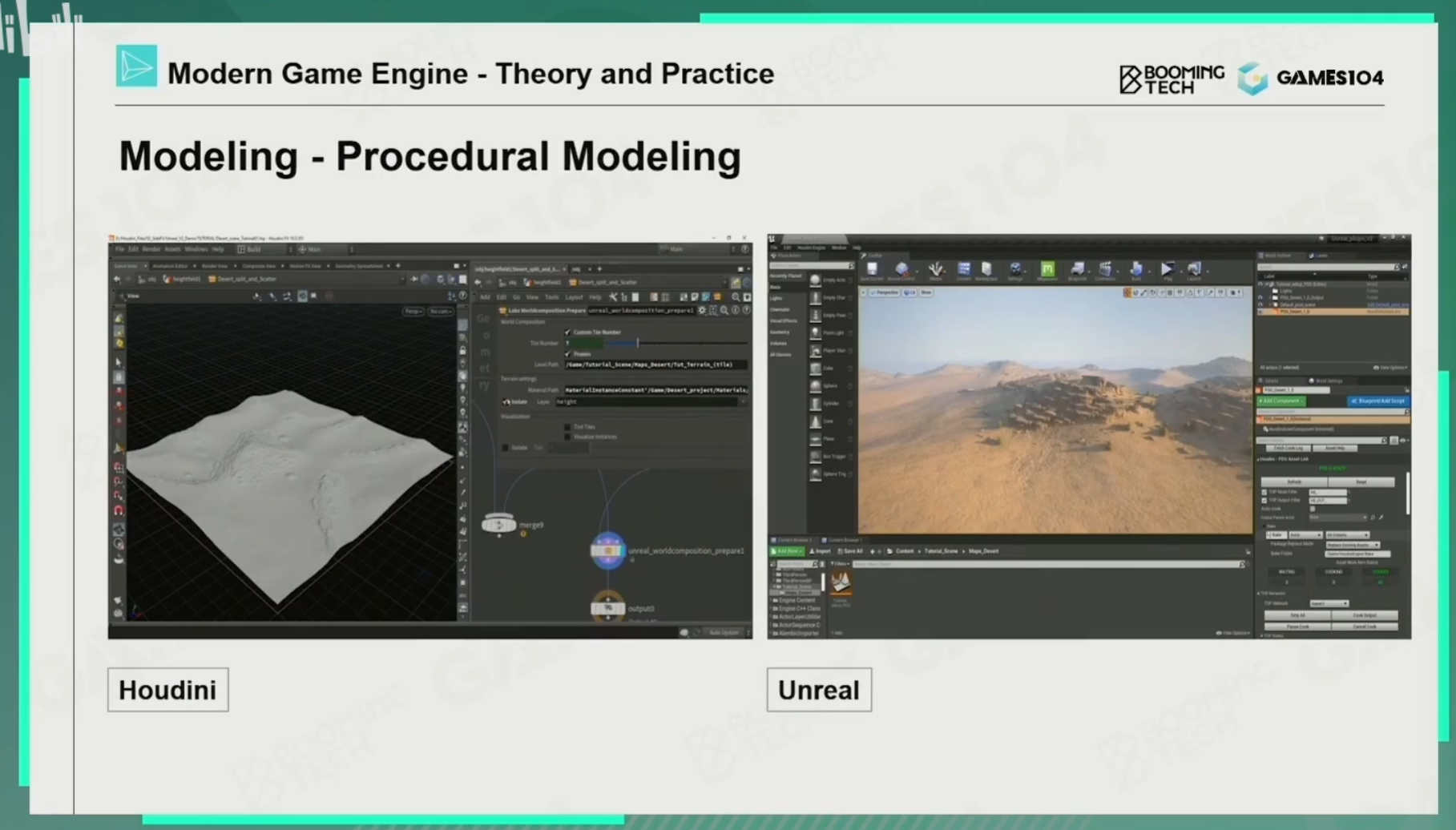The image size is (1456, 830).
Task: Open the Megascans plugin in Unreal toolbar
Action: coord(1047,270)
